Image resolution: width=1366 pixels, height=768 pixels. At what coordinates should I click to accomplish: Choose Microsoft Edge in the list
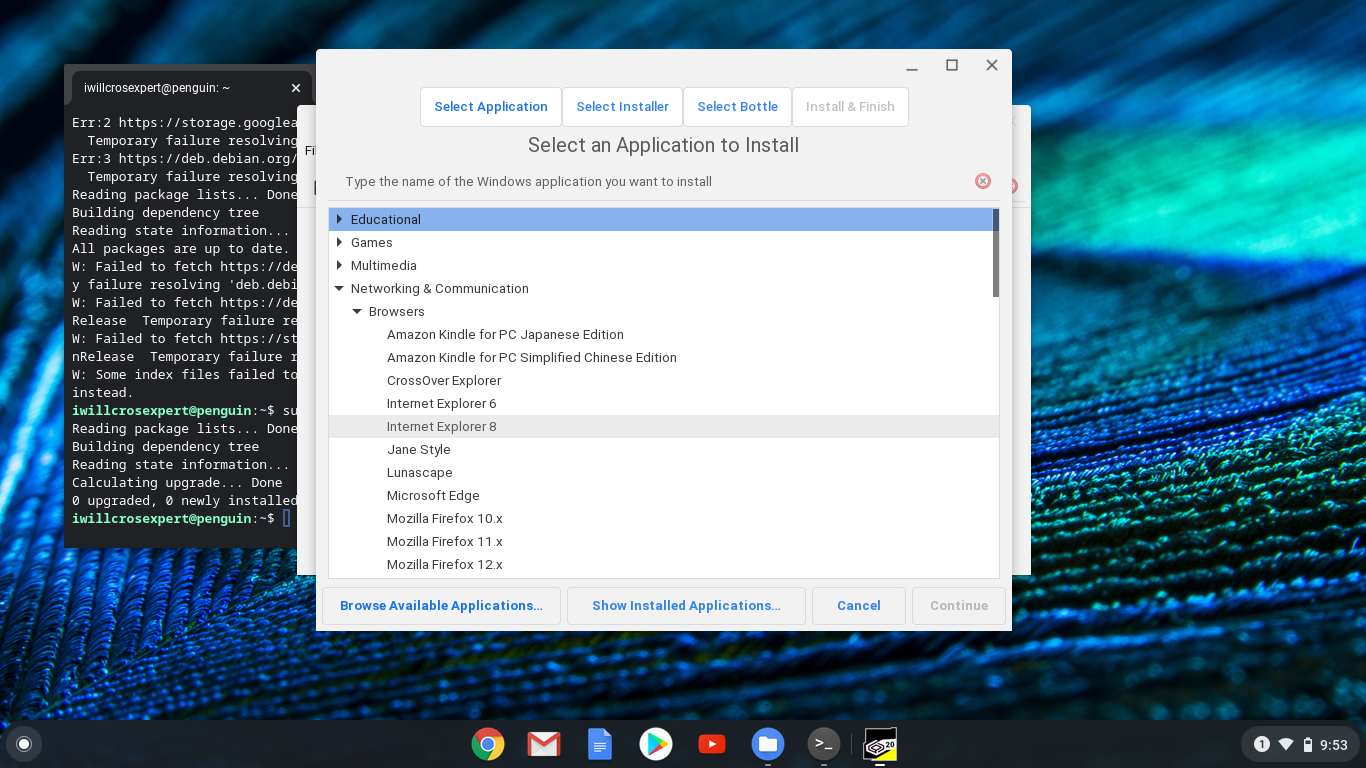433,495
